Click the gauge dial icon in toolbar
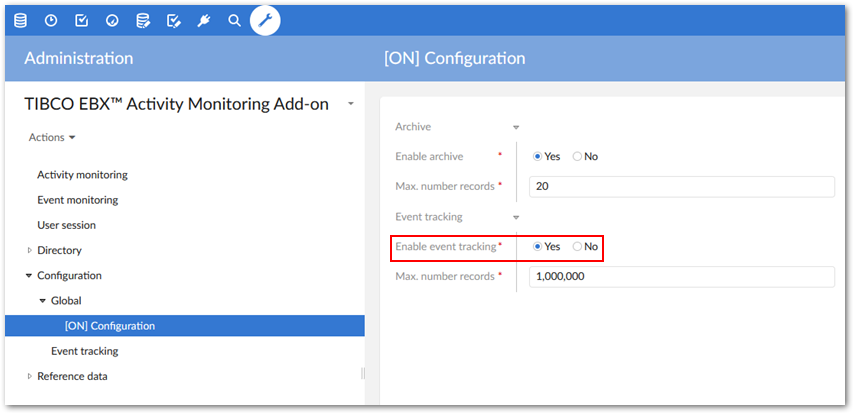Image resolution: width=854 pixels, height=414 pixels. [x=112, y=20]
